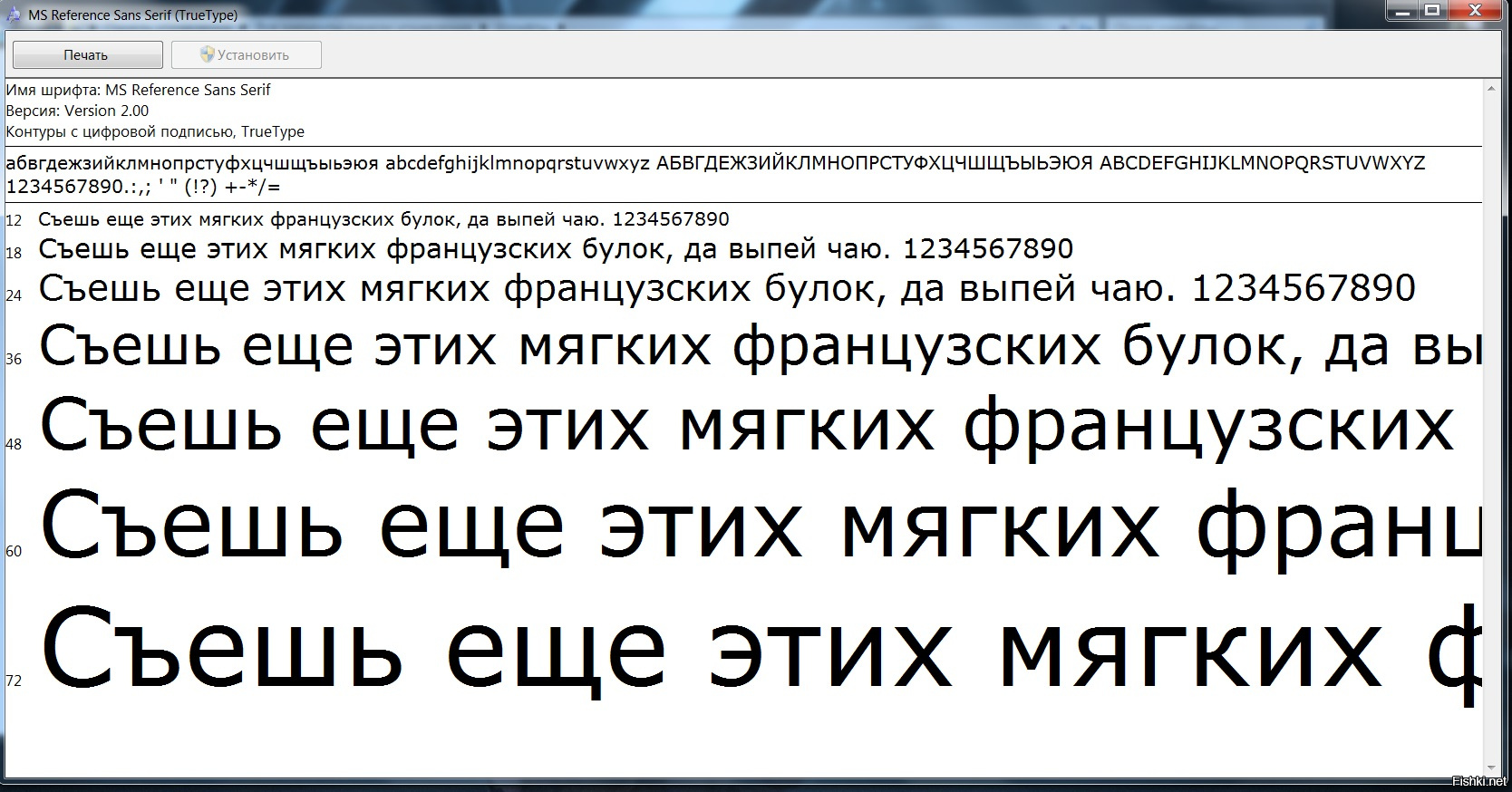The width and height of the screenshot is (1512, 792).
Task: Click the 18-point sample sentence
Action: pyautogui.click(x=556, y=249)
